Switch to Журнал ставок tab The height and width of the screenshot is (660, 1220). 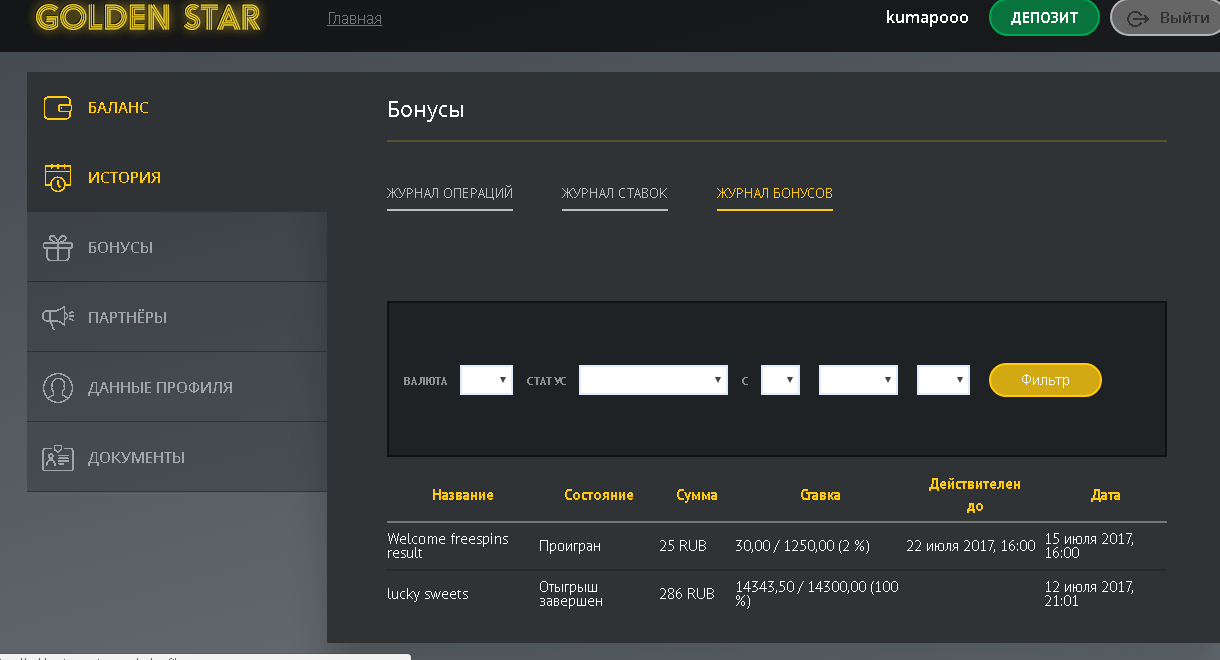point(614,193)
